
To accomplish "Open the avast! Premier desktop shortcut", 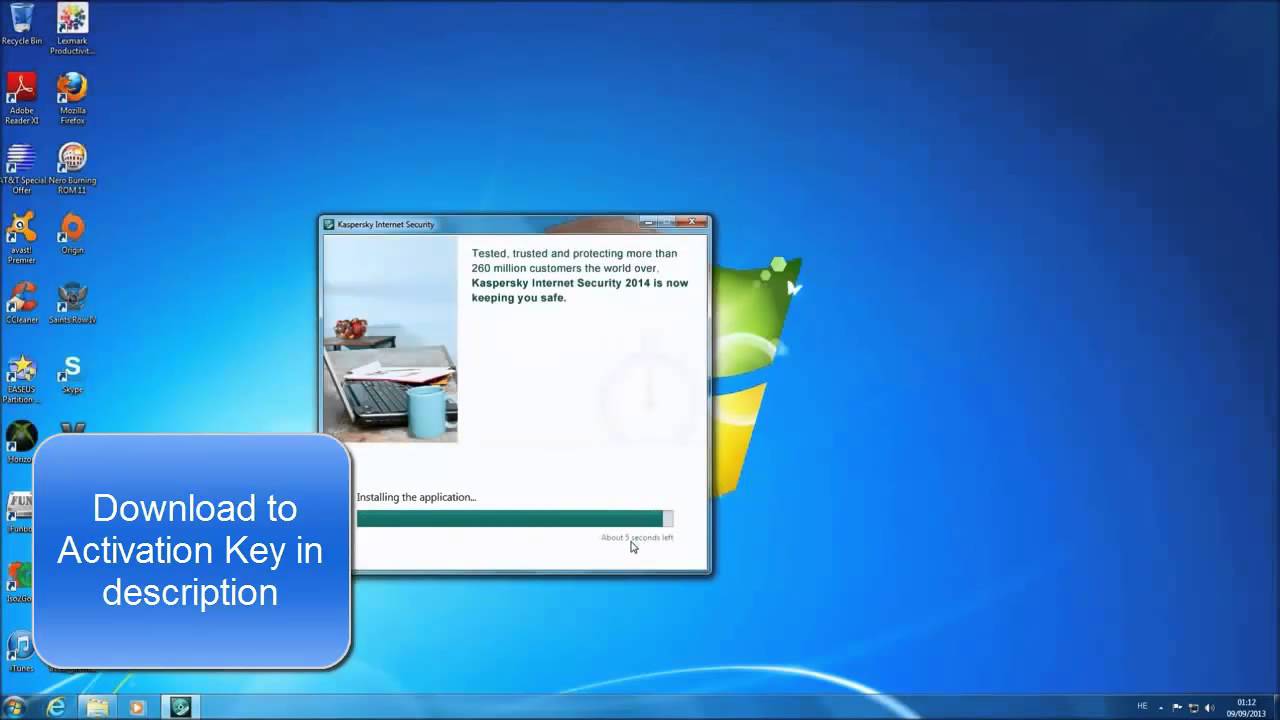I will point(21,238).
